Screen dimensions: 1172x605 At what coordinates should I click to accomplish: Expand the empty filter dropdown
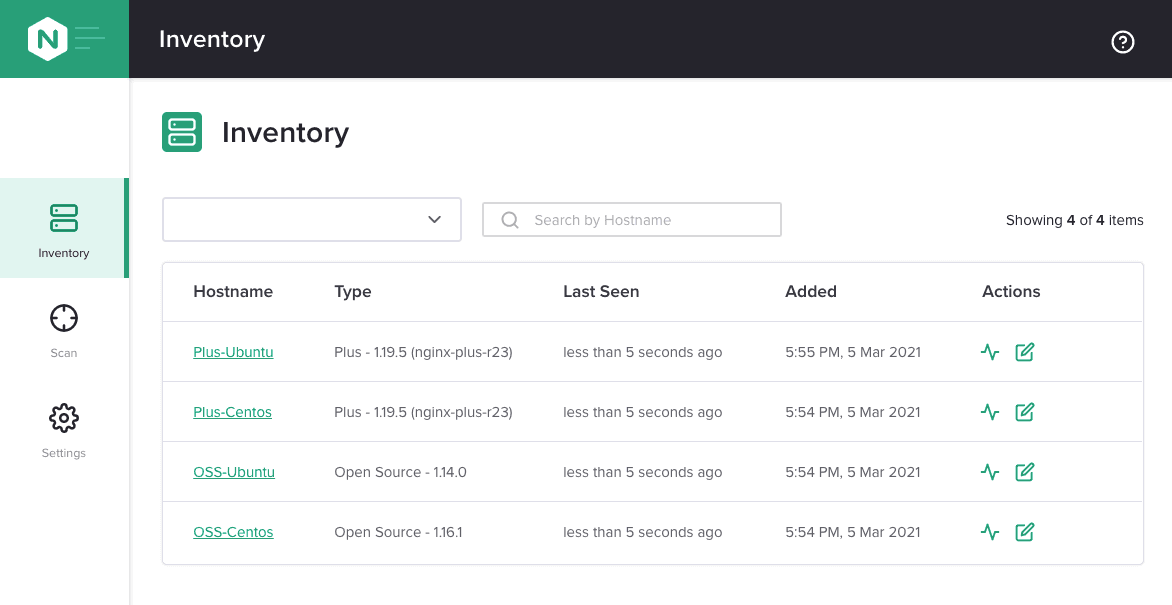click(x=311, y=219)
